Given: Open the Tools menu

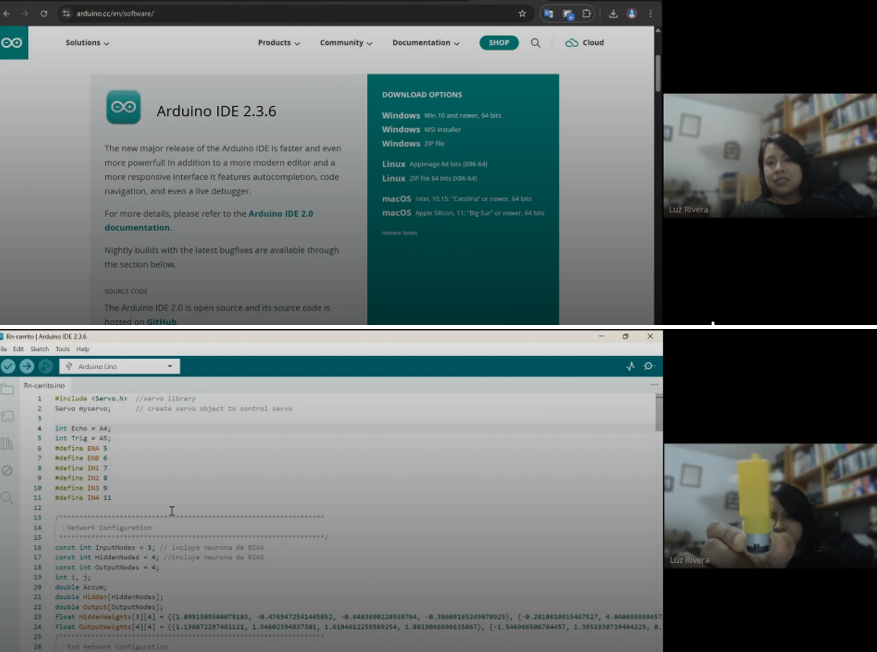Looking at the screenshot, I should pos(63,349).
